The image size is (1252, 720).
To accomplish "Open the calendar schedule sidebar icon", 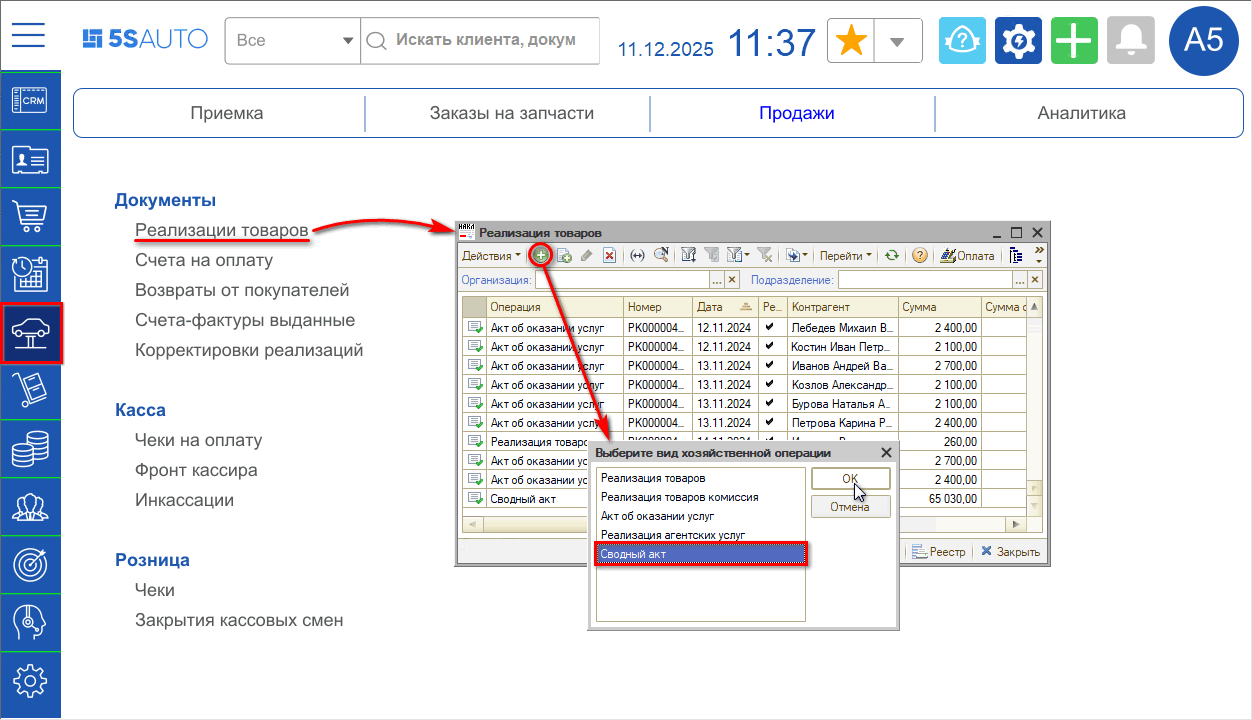I will (x=30, y=273).
